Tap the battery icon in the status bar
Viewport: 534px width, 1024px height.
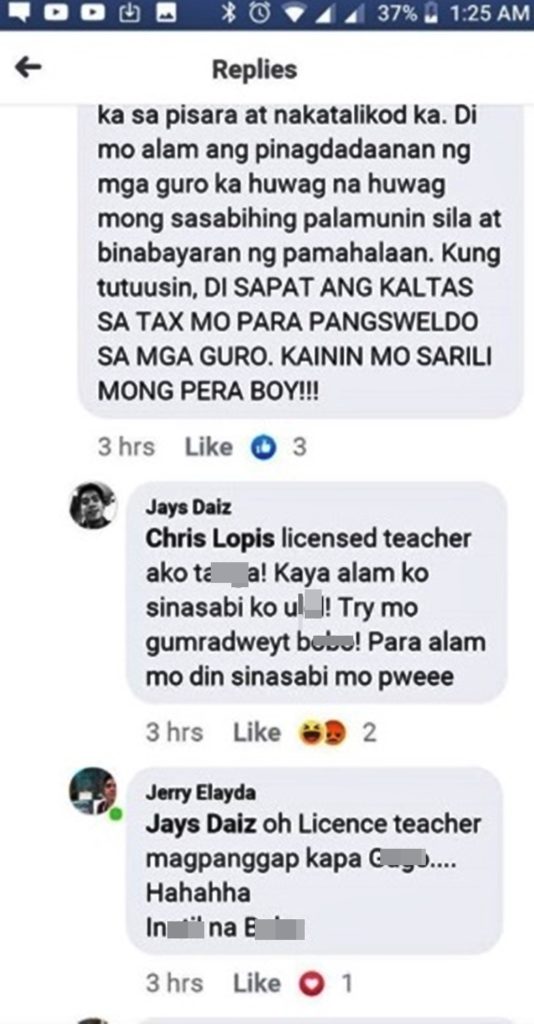(x=430, y=13)
